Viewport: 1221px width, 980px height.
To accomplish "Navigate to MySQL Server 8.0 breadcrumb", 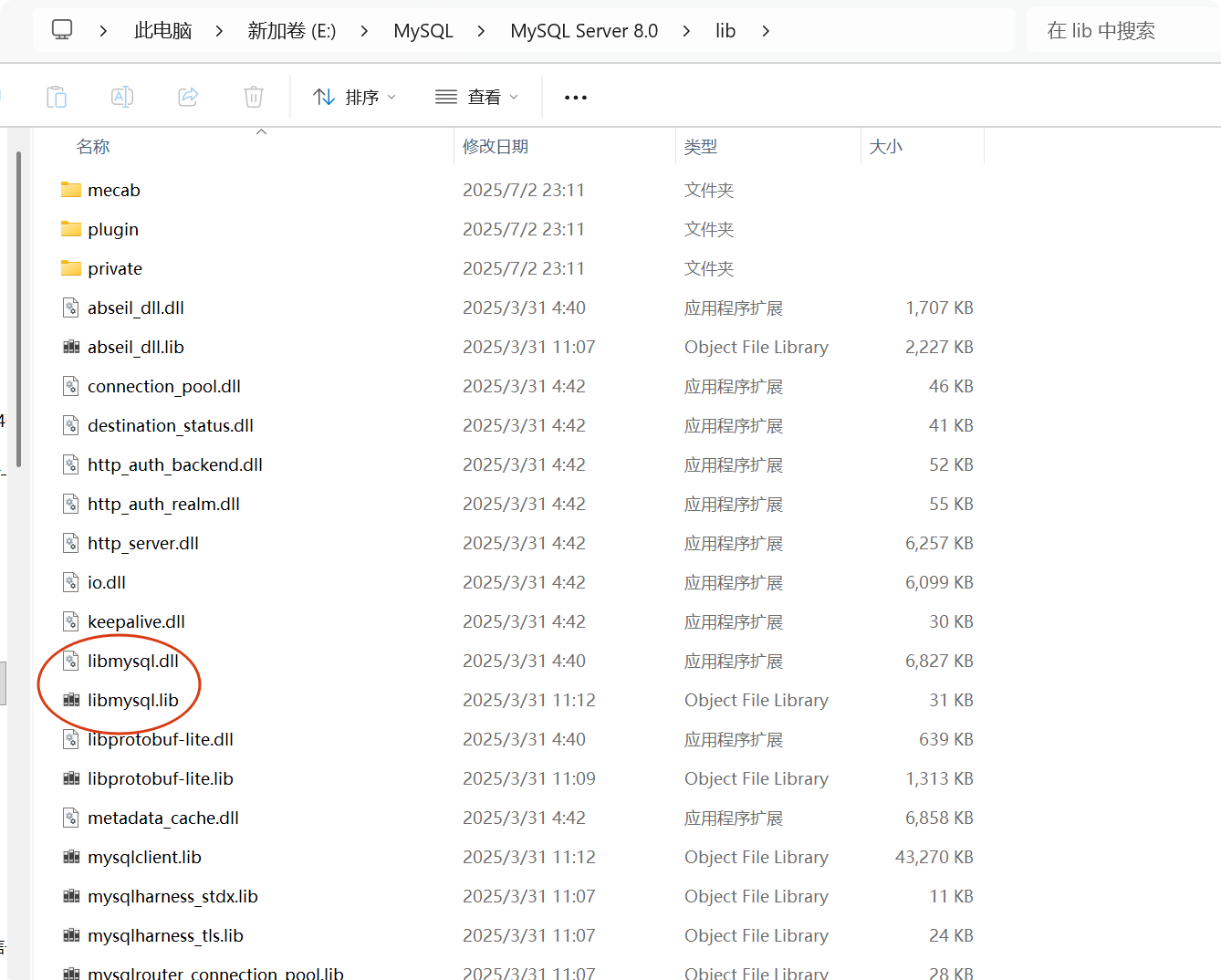I will coord(584,31).
